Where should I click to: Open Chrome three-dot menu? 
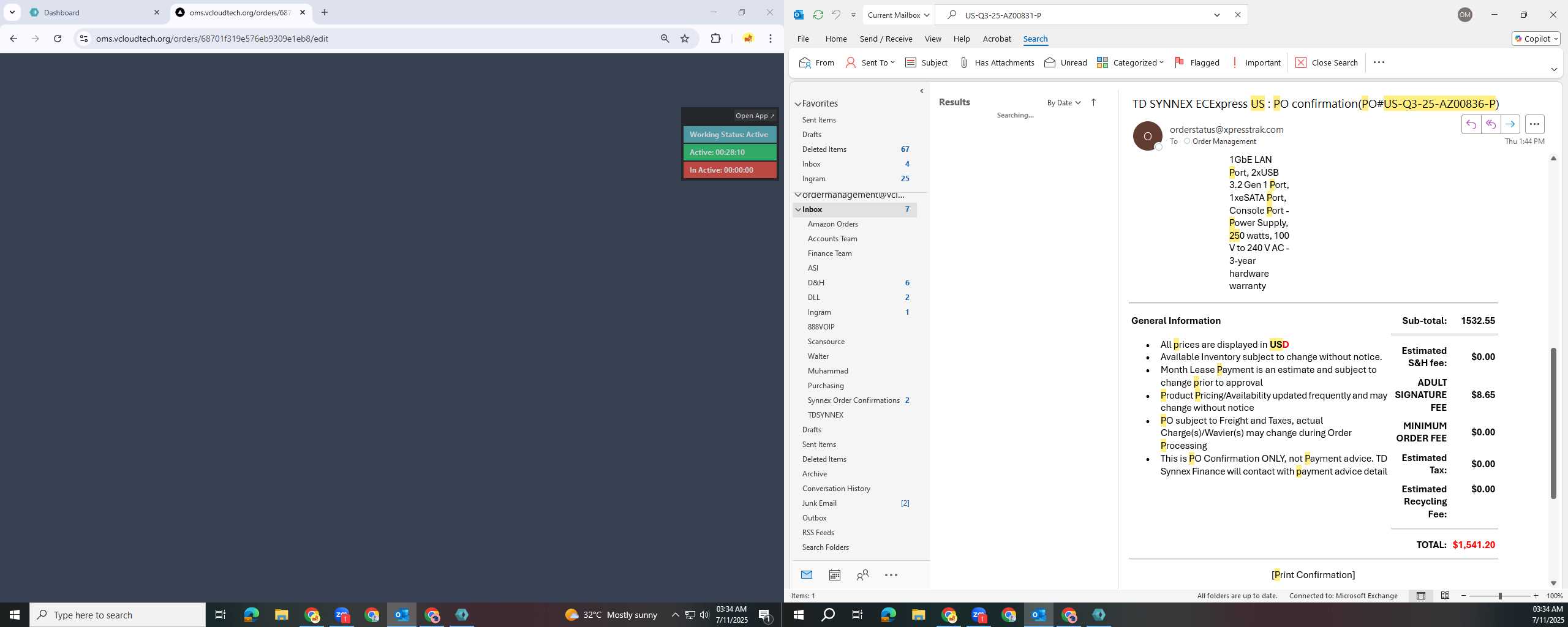[x=771, y=39]
